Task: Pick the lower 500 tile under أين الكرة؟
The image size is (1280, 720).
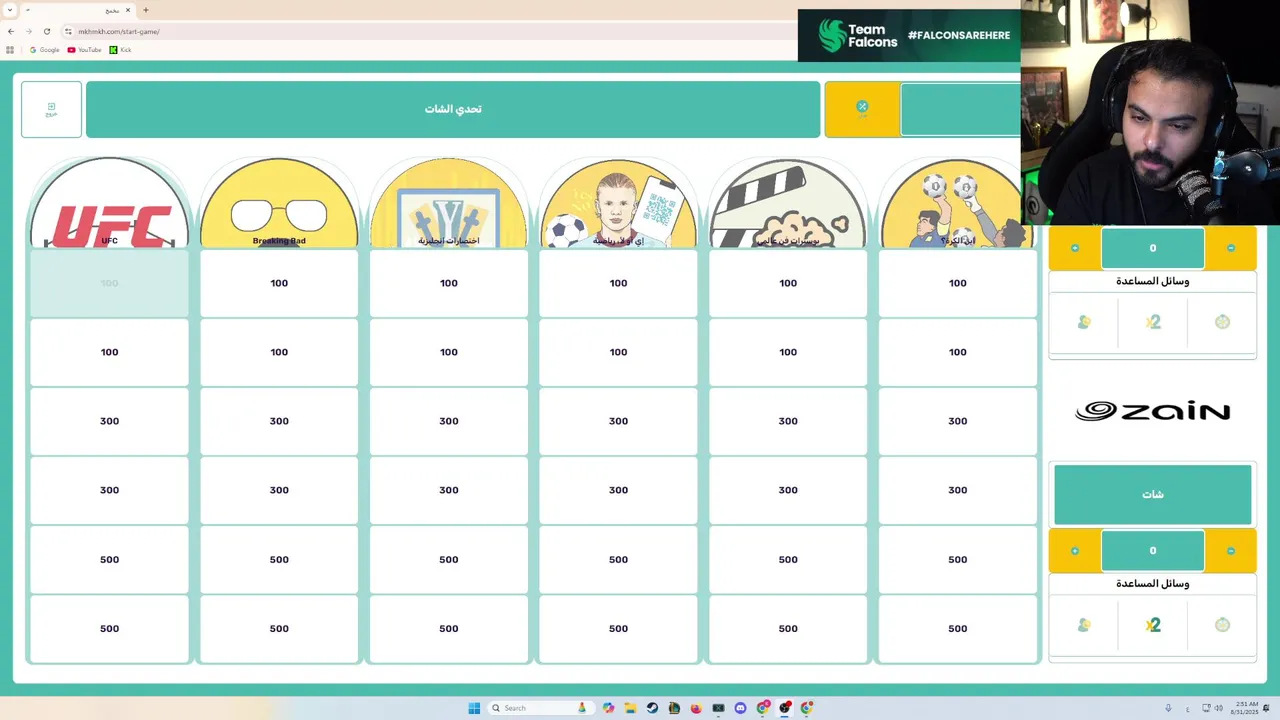Action: (957, 628)
